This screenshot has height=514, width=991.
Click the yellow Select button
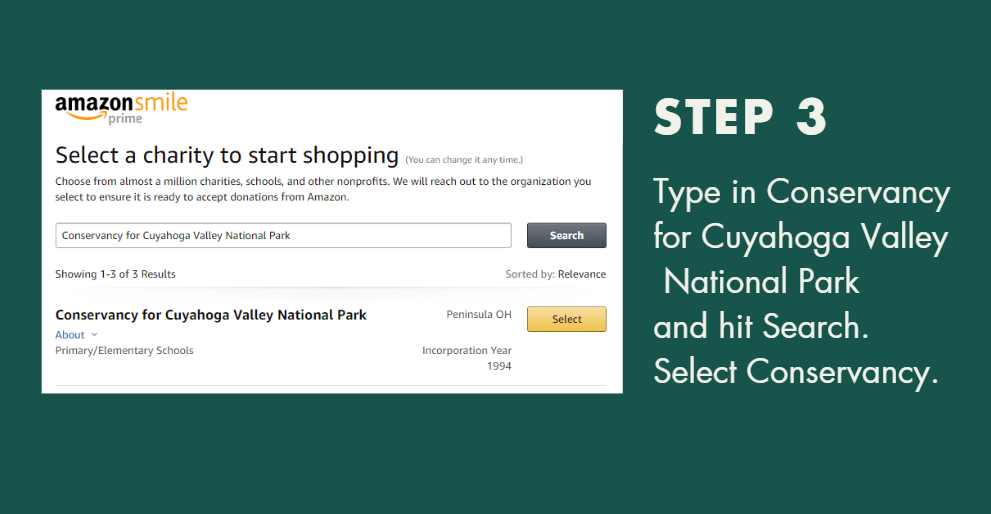tap(566, 319)
